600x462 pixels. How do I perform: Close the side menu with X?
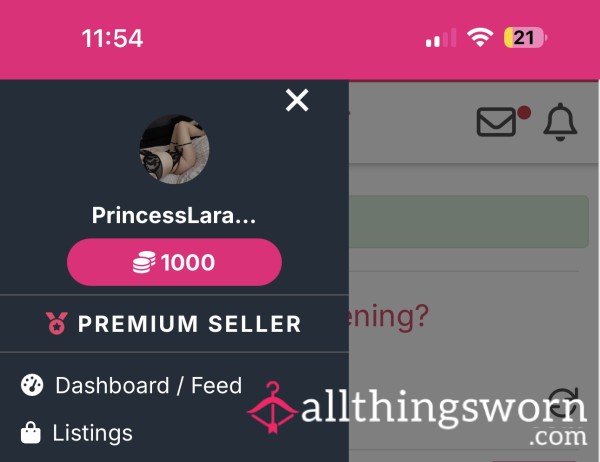(x=297, y=100)
